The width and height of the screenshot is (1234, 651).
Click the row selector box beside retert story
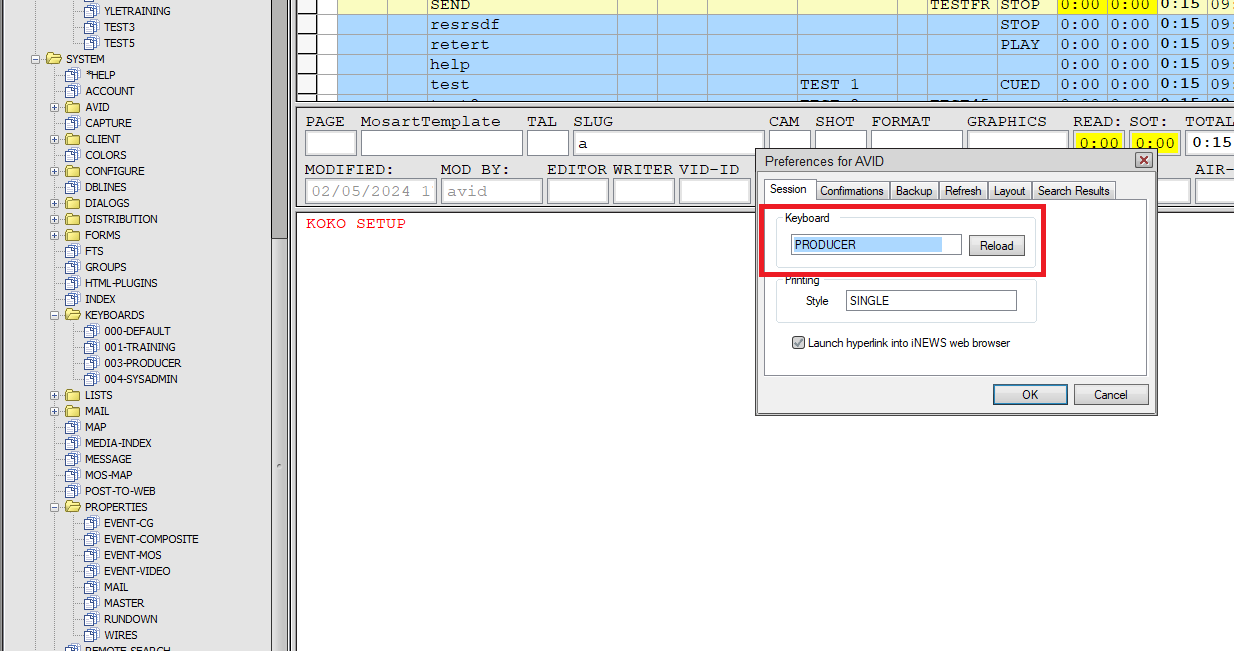click(x=307, y=45)
